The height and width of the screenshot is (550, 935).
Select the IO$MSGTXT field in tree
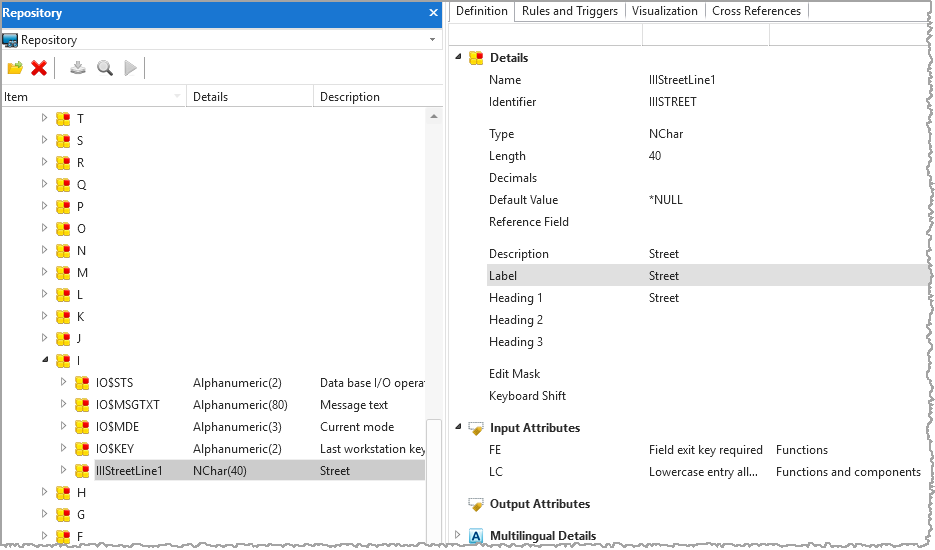coord(128,405)
